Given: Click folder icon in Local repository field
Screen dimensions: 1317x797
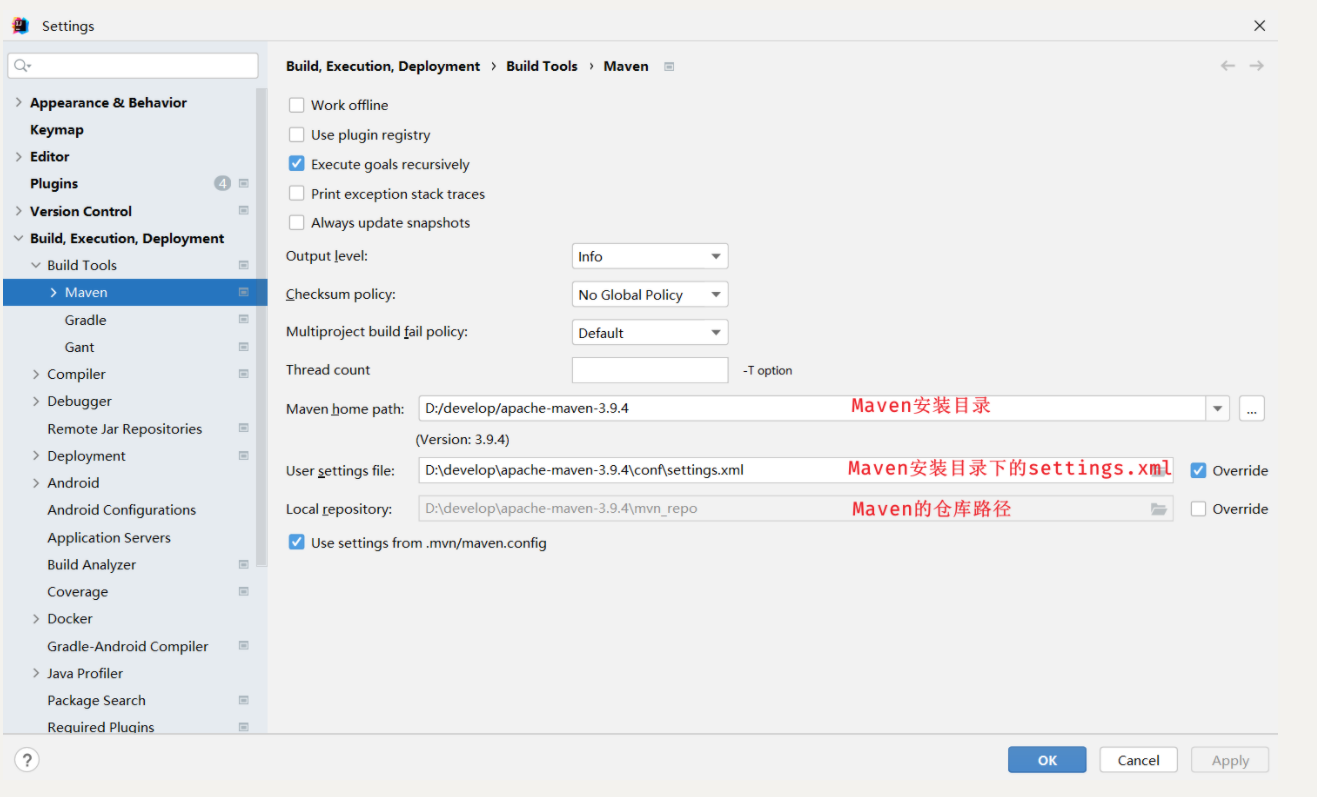Looking at the screenshot, I should (1159, 509).
